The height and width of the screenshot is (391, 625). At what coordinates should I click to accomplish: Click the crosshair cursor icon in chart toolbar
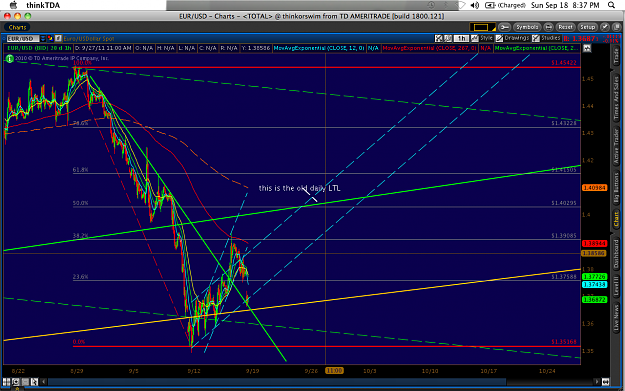[439, 39]
